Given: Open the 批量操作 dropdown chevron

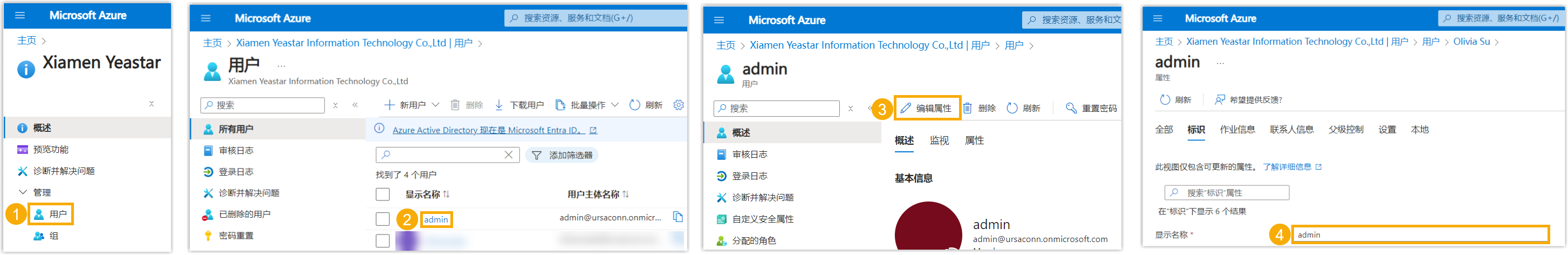Looking at the screenshot, I should pos(615,105).
